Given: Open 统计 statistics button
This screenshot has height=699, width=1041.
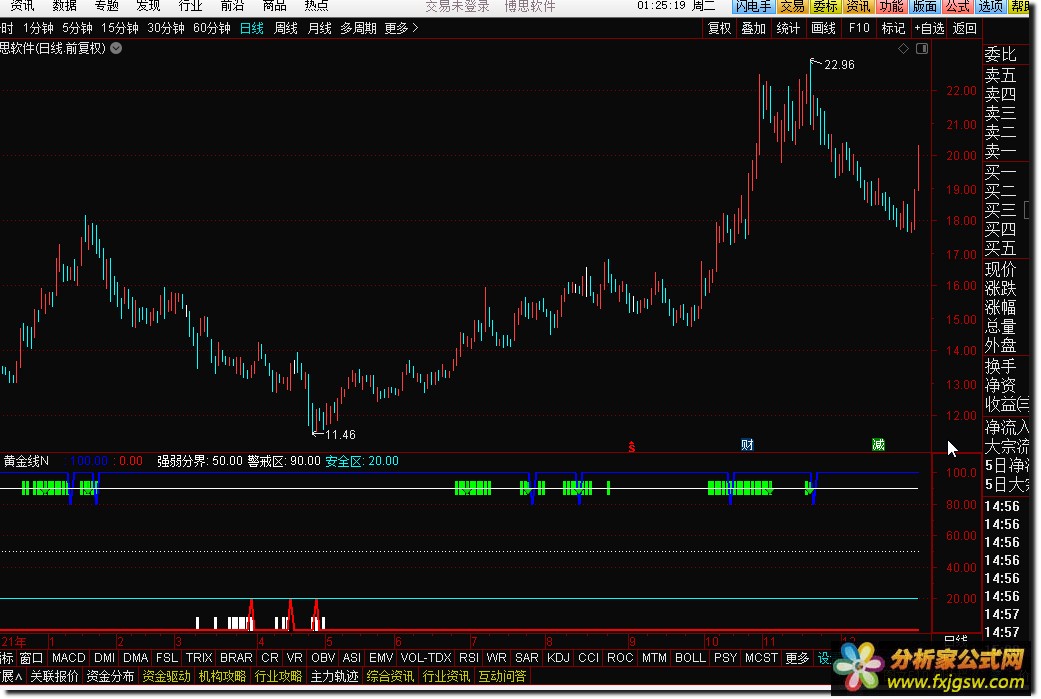Looking at the screenshot, I should pyautogui.click(x=788, y=28).
